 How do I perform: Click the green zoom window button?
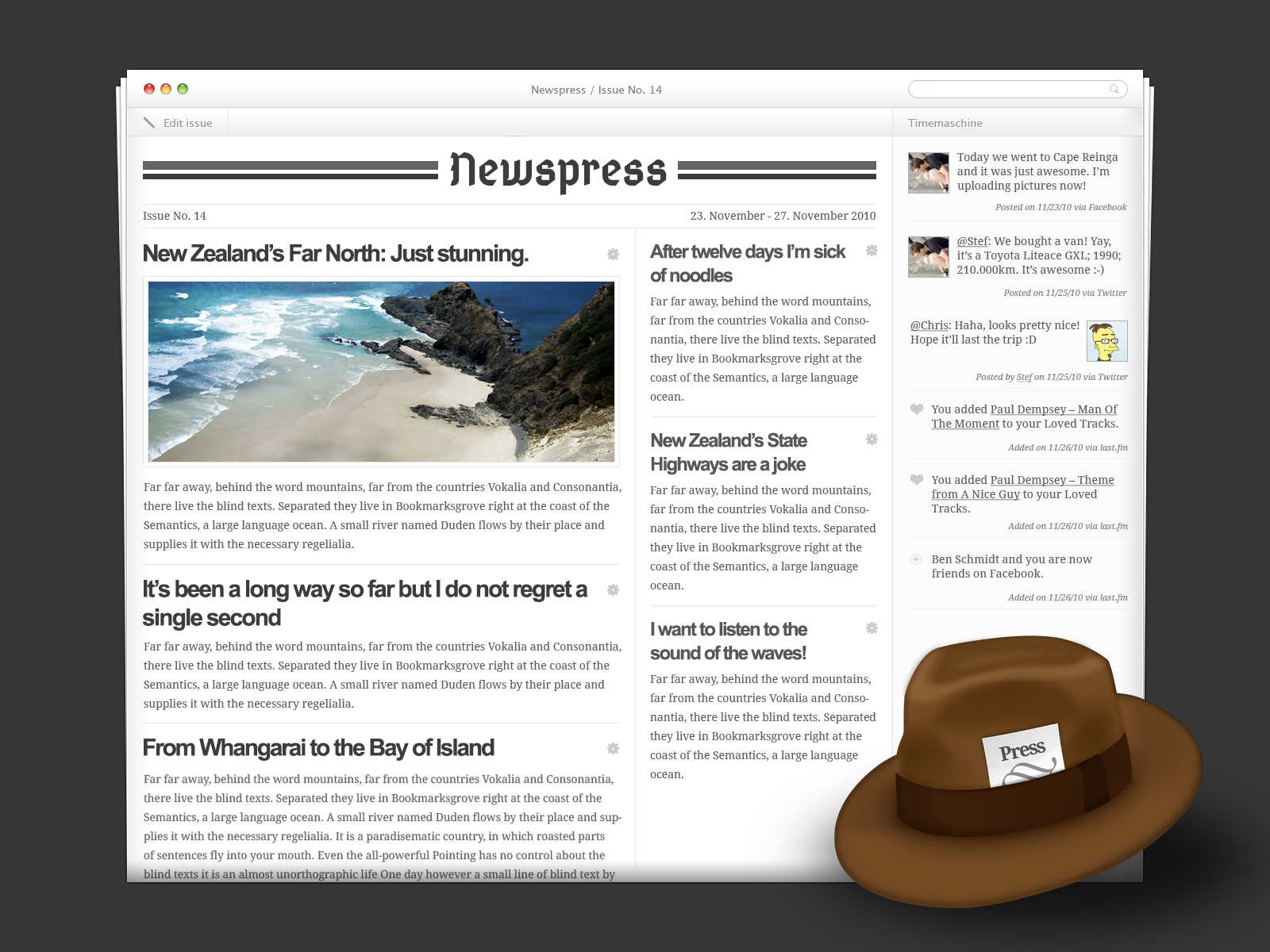[x=183, y=89]
